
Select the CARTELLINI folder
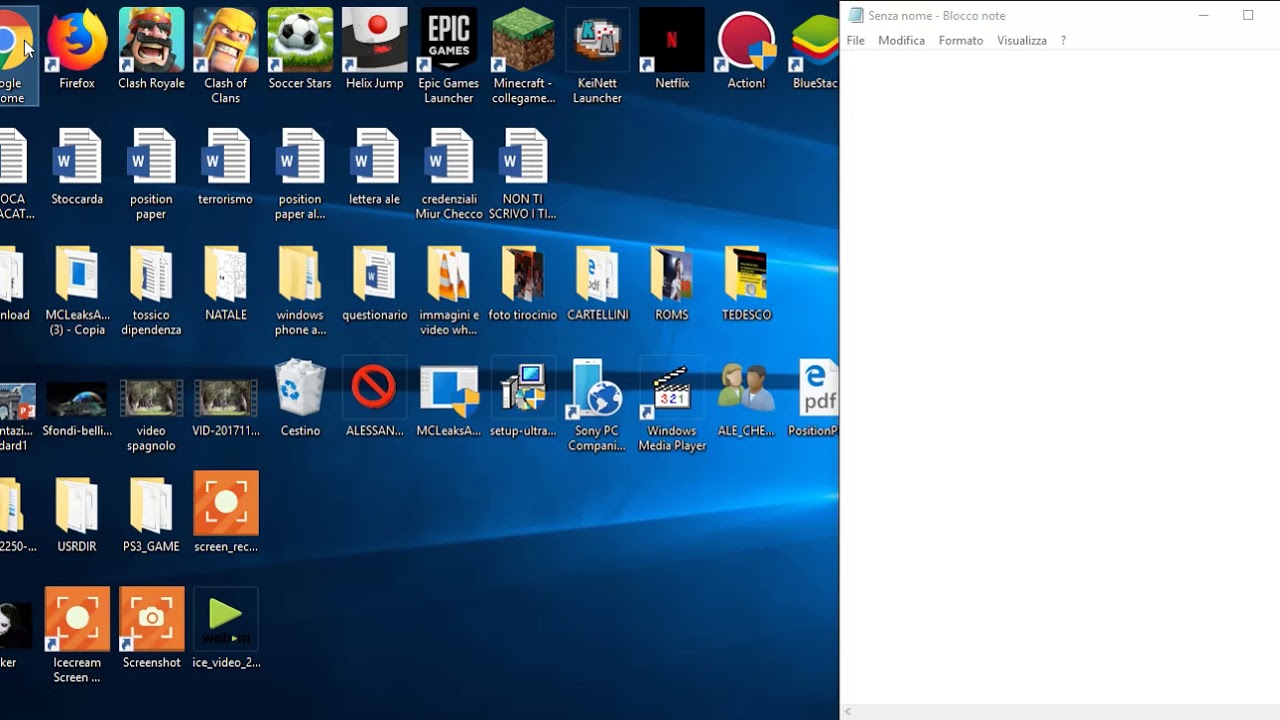(x=597, y=283)
